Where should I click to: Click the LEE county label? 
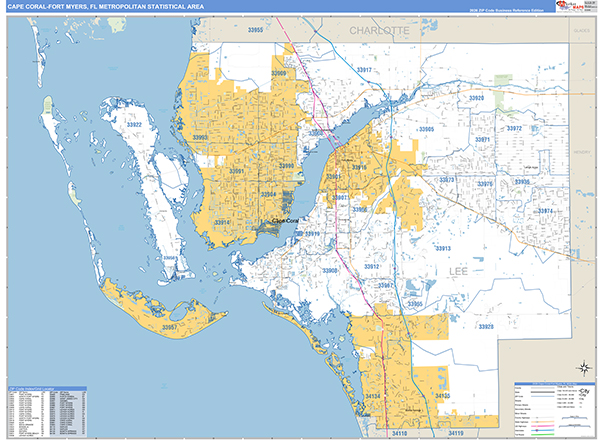click(x=458, y=270)
